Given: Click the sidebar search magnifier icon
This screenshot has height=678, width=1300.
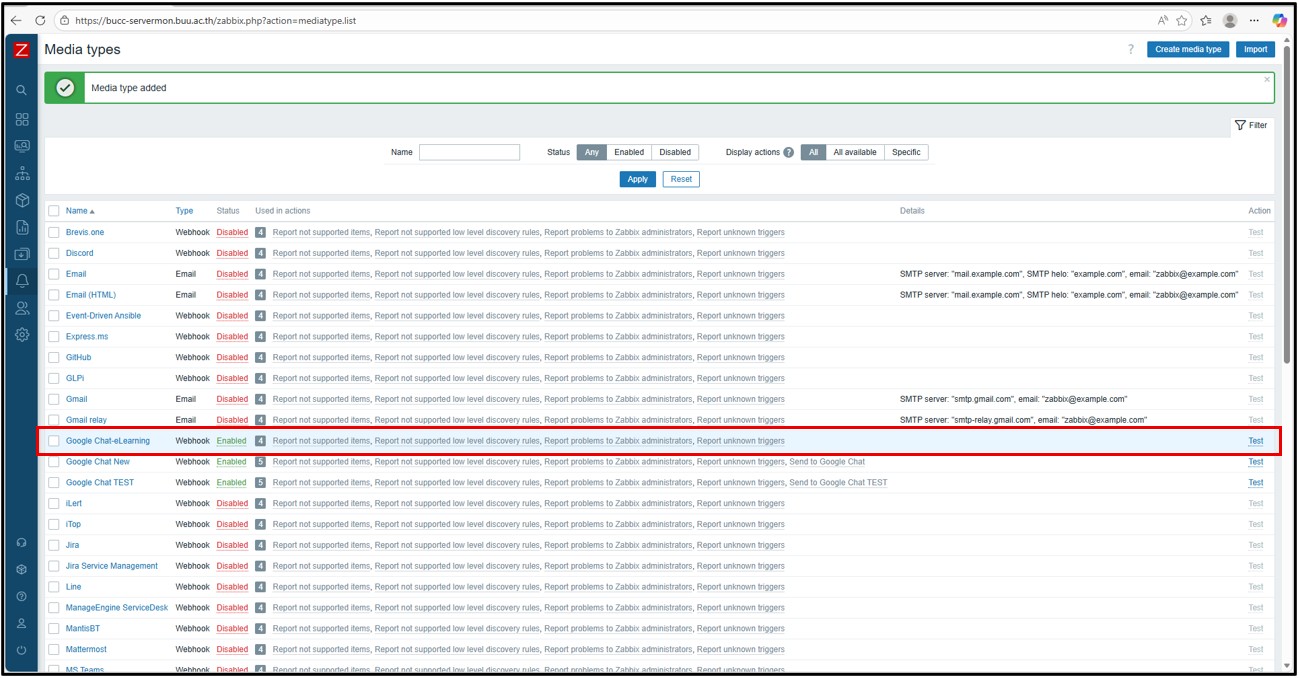Looking at the screenshot, I should point(22,90).
